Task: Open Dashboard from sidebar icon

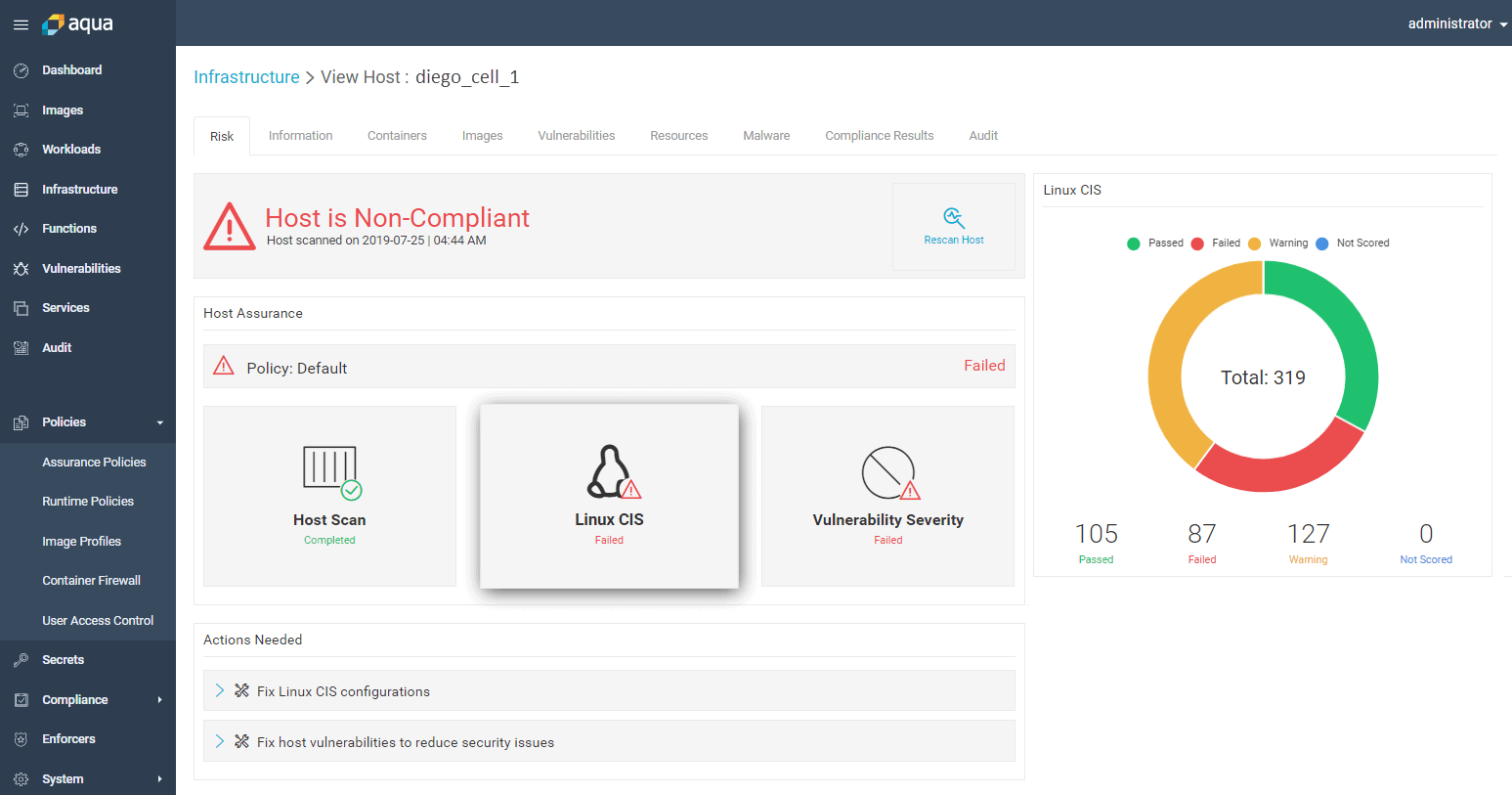Action: pyautogui.click(x=21, y=70)
